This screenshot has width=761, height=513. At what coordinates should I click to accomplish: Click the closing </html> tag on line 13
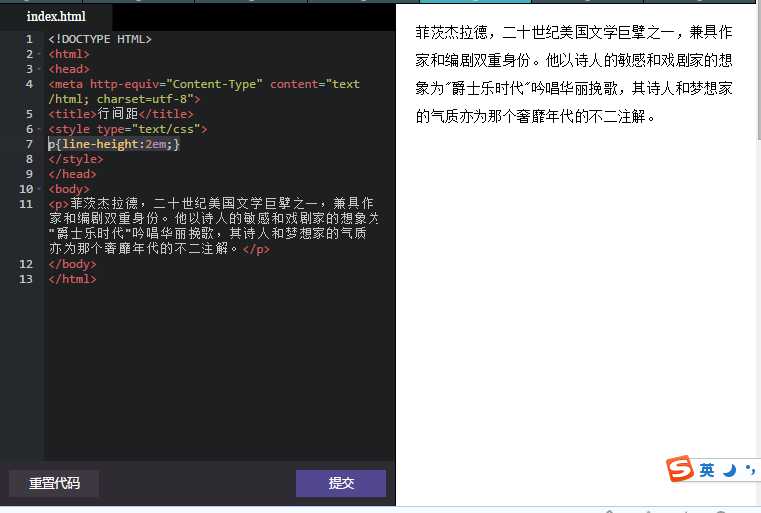click(x=72, y=279)
